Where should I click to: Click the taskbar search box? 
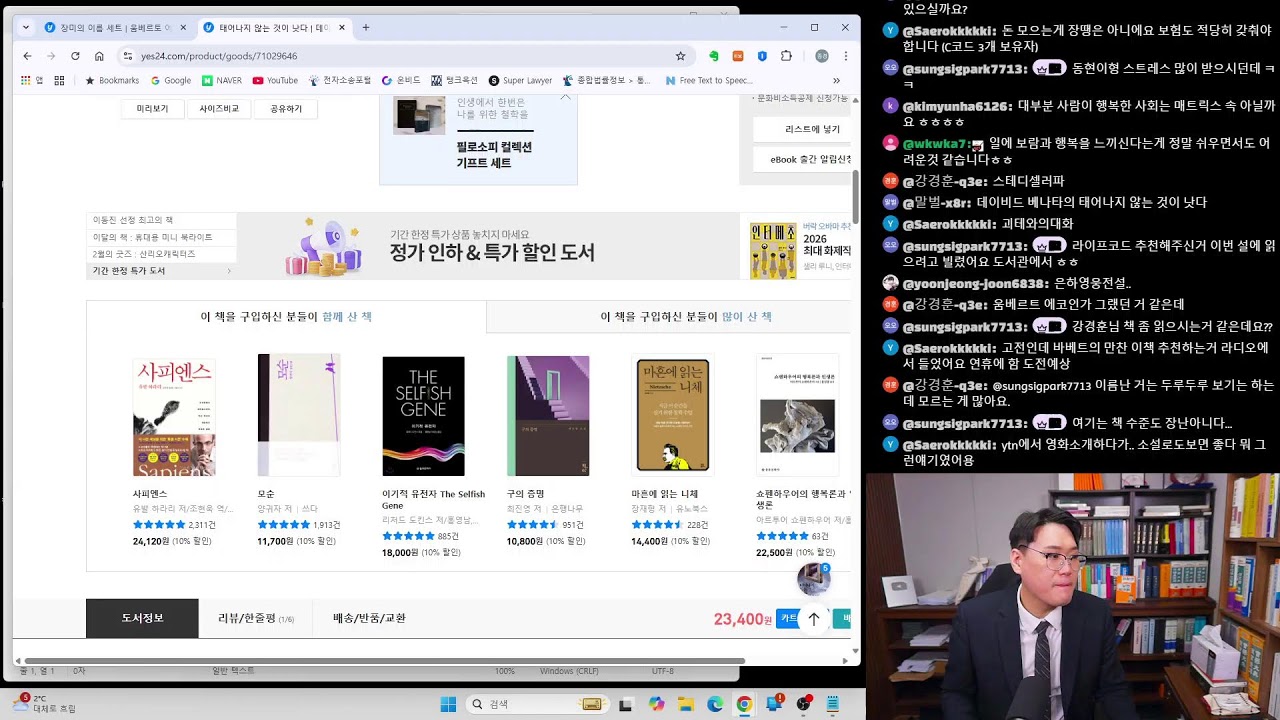[536, 704]
